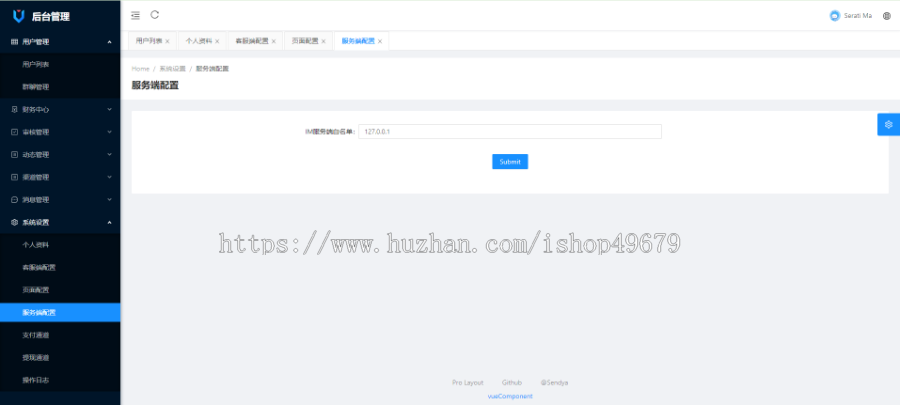
Task: Select the 服务端配置 tab
Action: (x=358, y=41)
